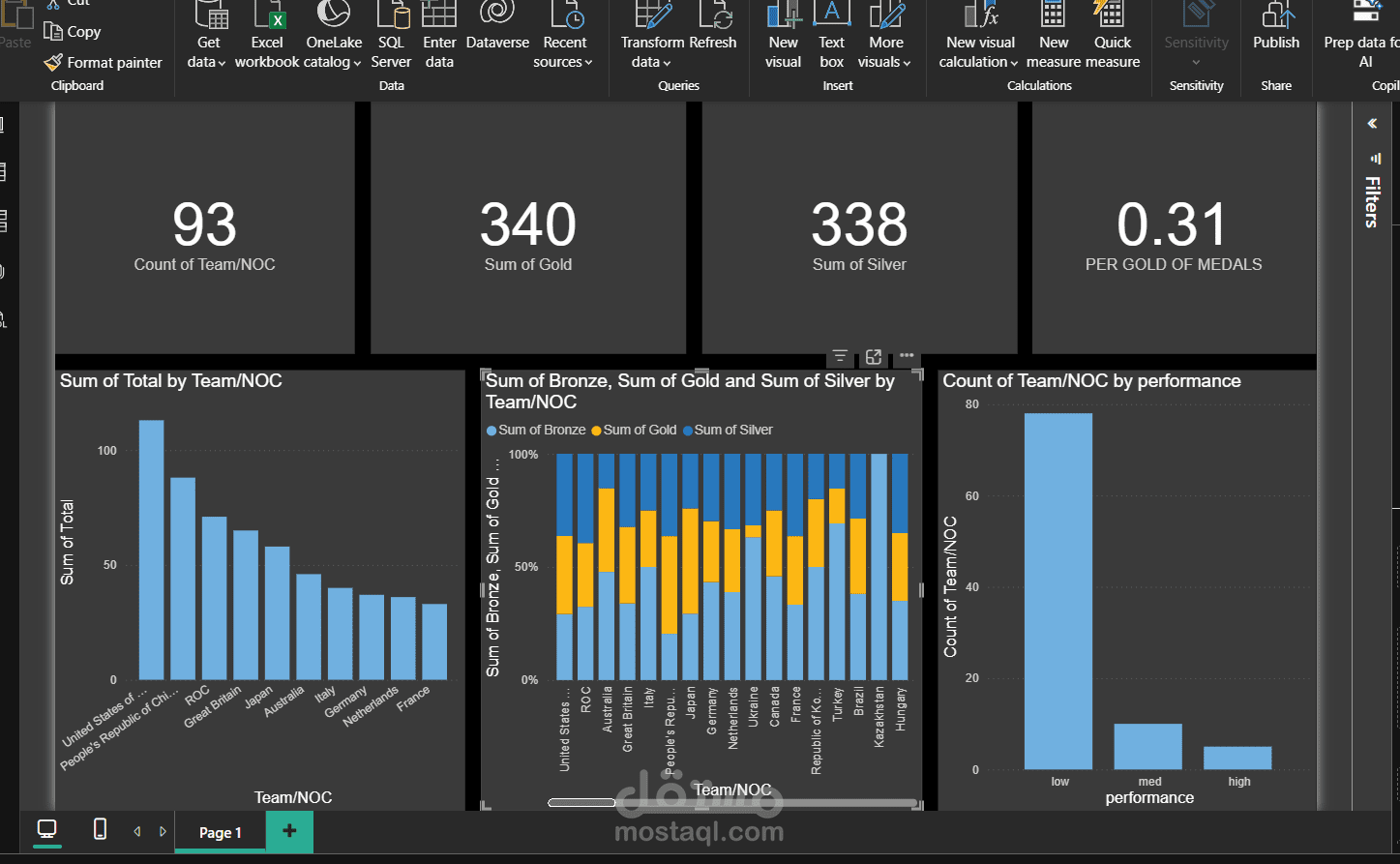The width and height of the screenshot is (1400, 864).
Task: Expand the collapsed Filters pane chevron
Action: point(1372,123)
